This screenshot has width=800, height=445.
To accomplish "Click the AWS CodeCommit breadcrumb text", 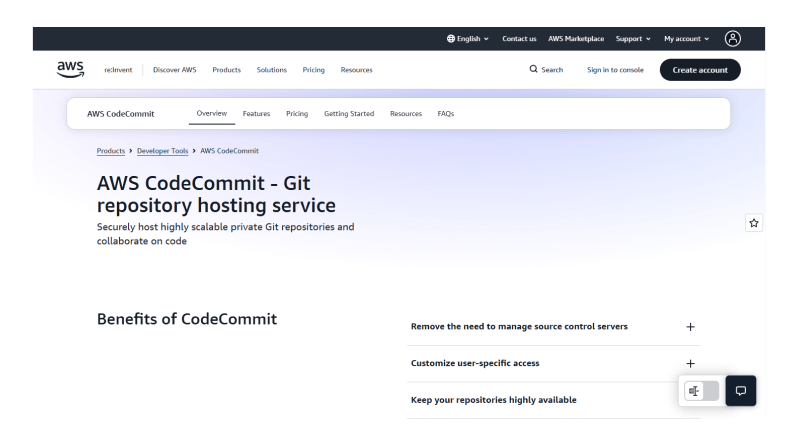I will [230, 151].
